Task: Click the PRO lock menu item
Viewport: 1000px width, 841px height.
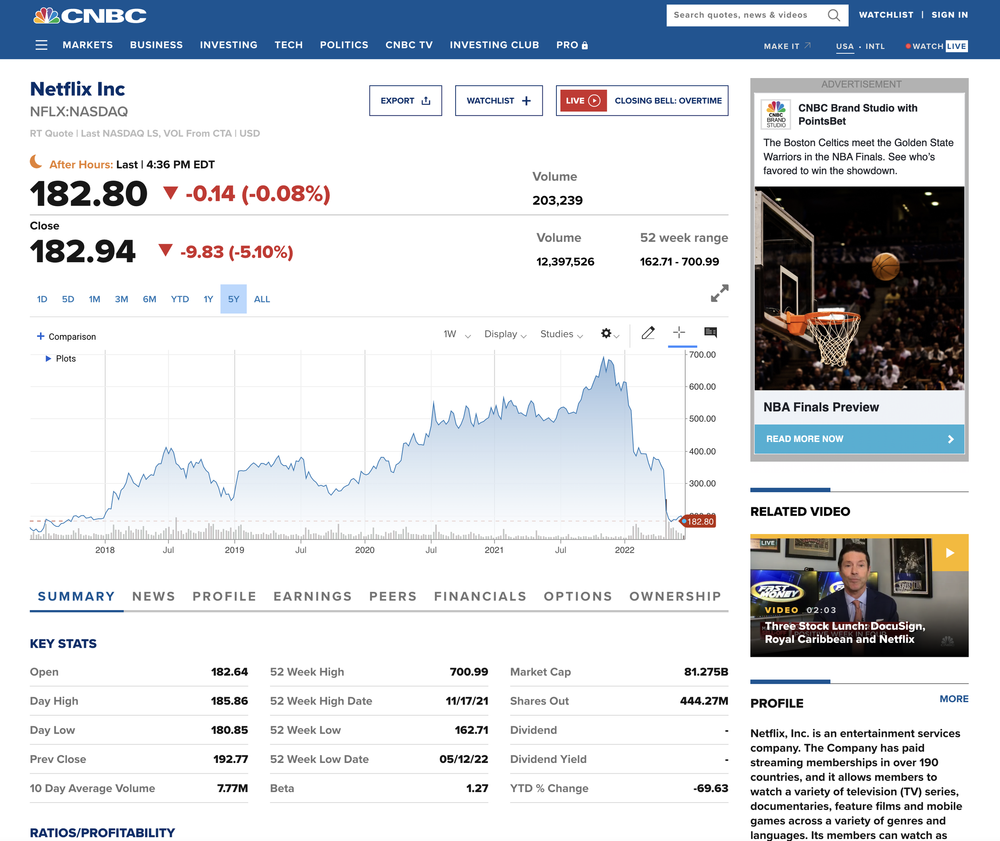Action: [572, 45]
